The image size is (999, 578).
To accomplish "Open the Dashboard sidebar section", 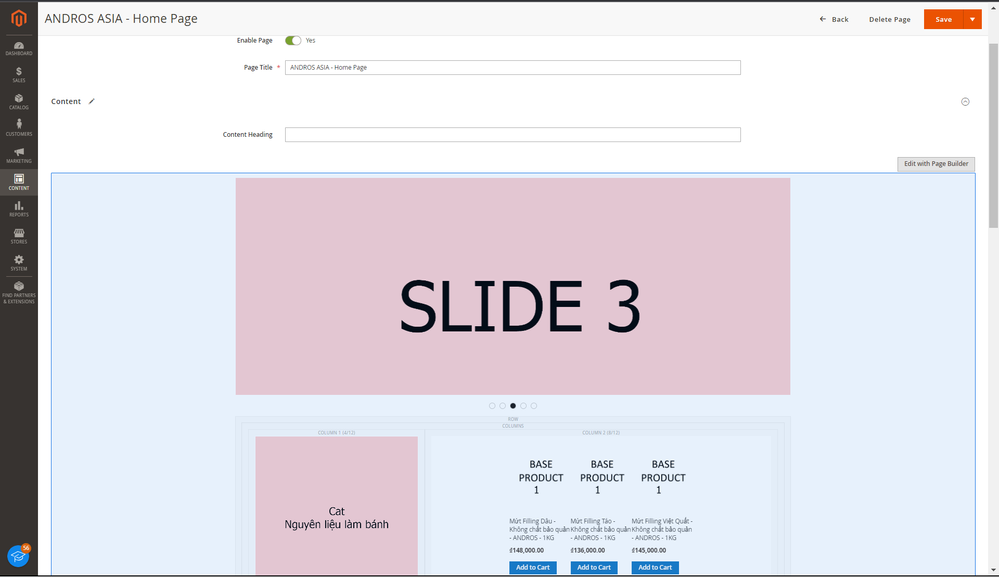I will [19, 47].
